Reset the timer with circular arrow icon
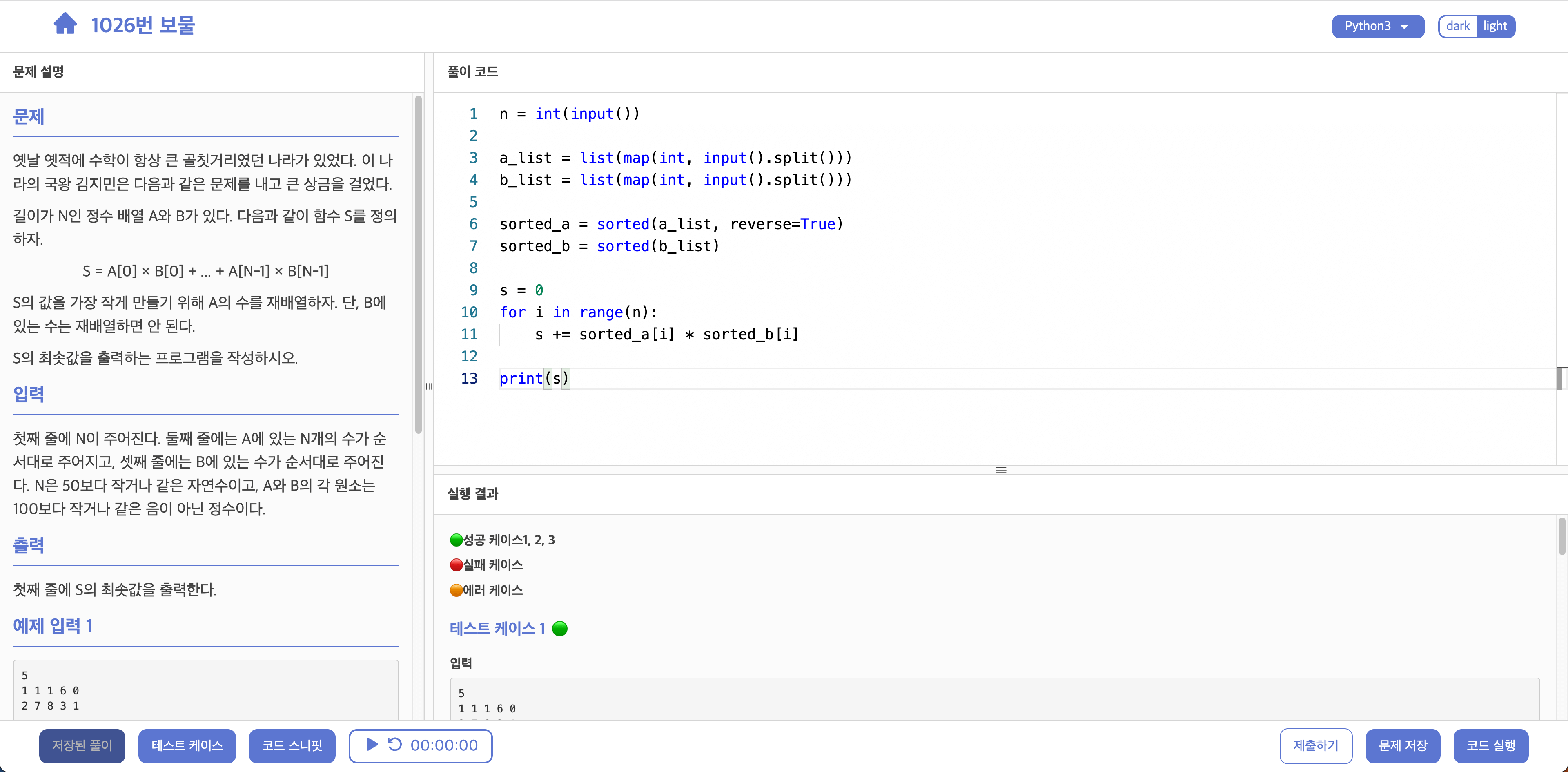The width and height of the screenshot is (1568, 772). [x=394, y=745]
